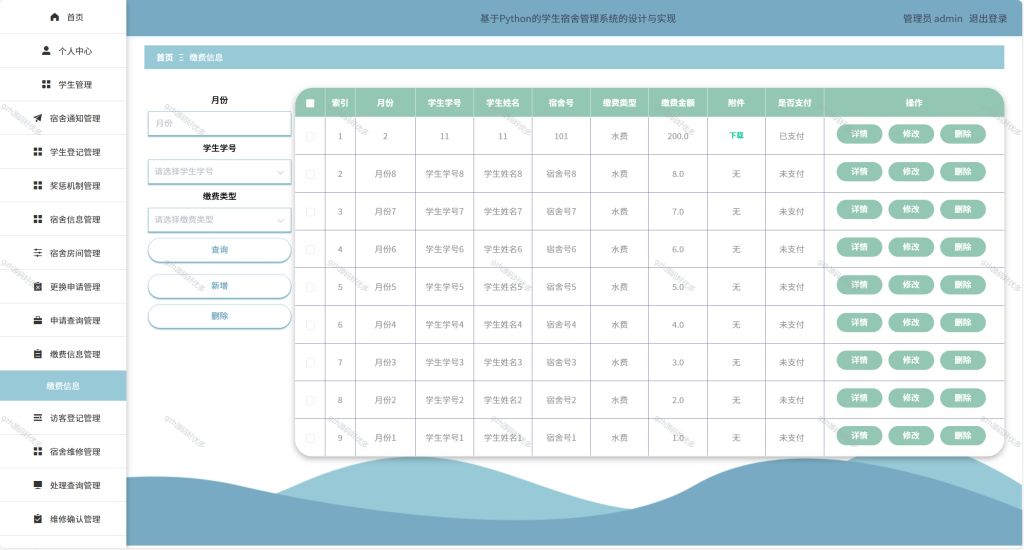Focus the 月份 text input field
This screenshot has height=550, width=1024.
click(x=219, y=123)
